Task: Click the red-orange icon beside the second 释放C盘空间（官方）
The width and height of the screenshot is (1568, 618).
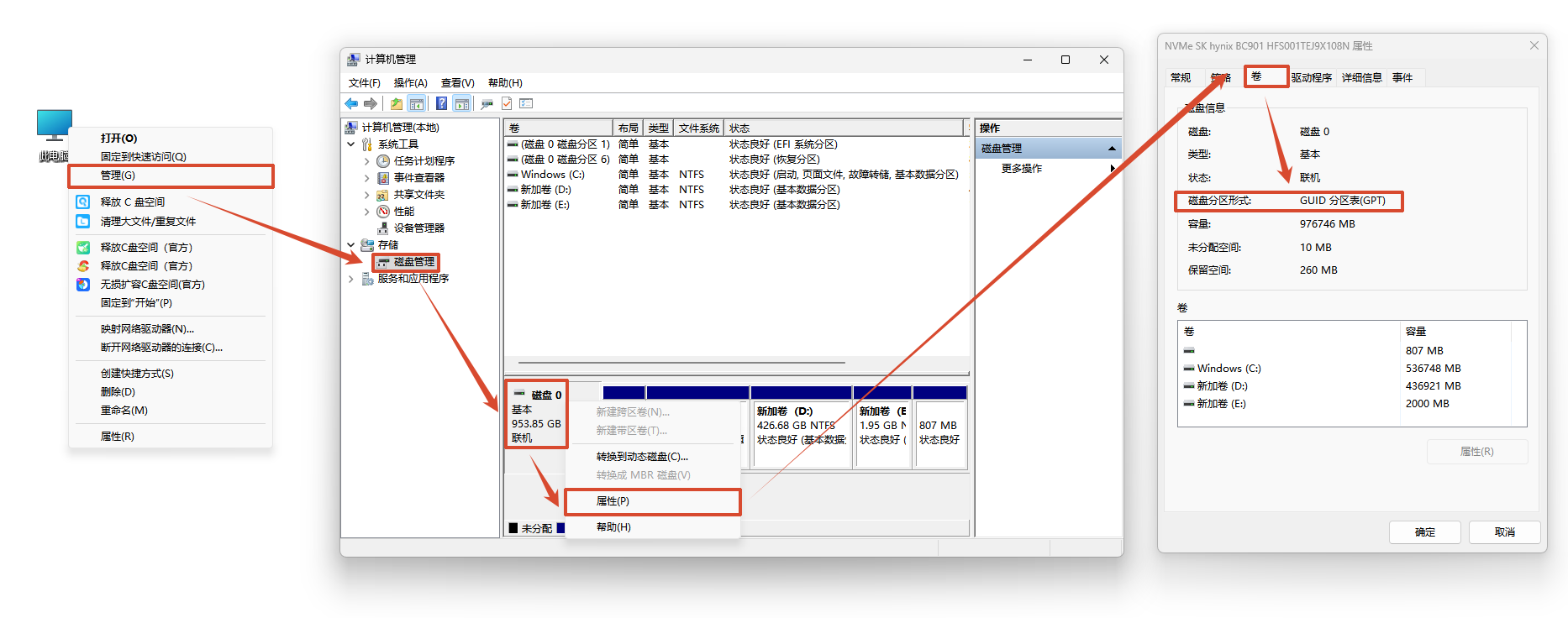Action: [82, 266]
